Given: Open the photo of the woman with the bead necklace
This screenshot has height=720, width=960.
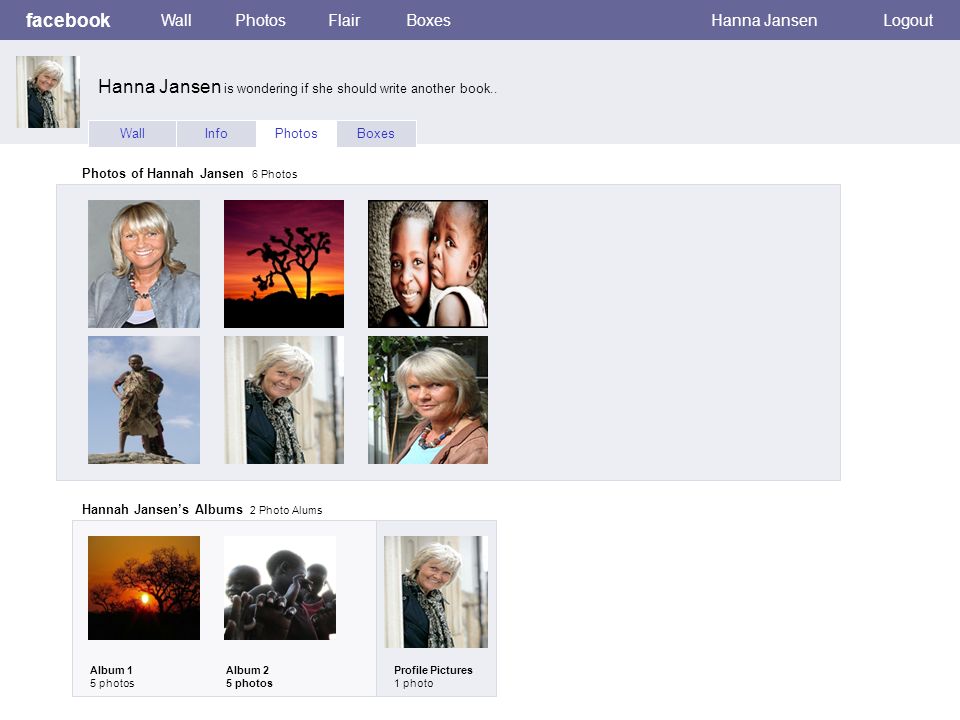Looking at the screenshot, I should coord(428,400).
